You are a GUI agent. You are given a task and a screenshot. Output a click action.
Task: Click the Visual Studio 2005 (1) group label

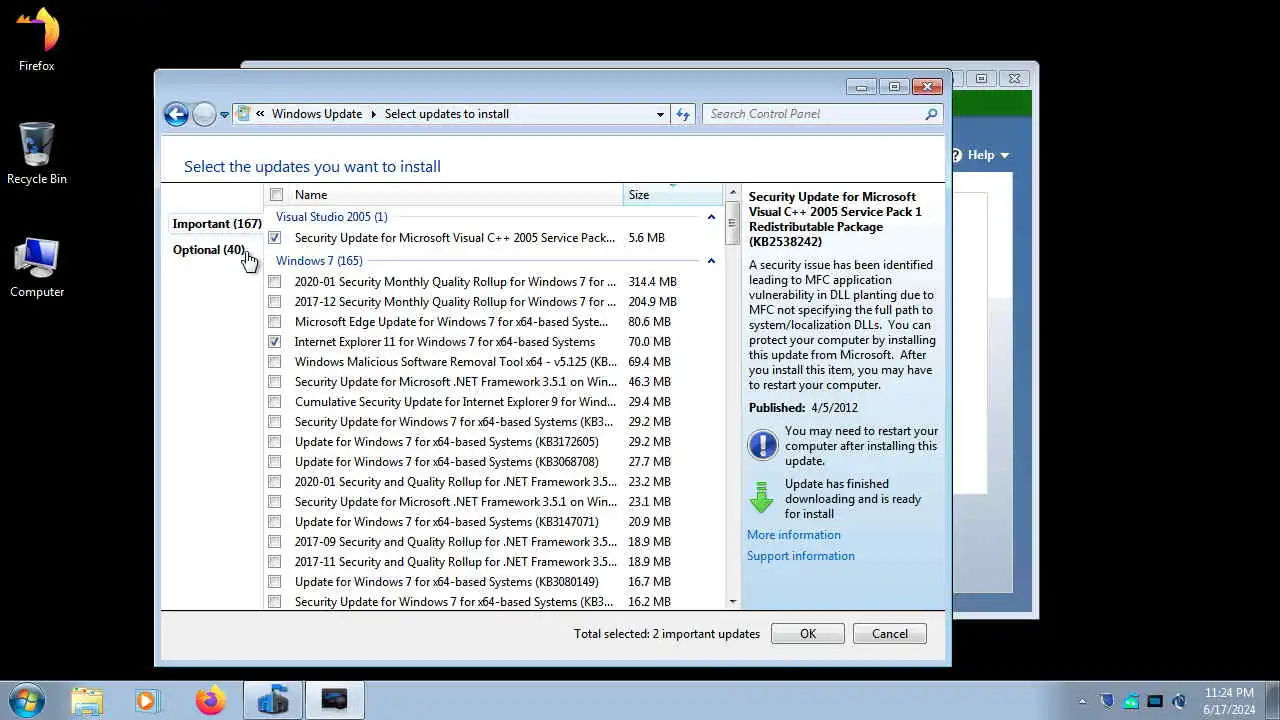click(332, 217)
